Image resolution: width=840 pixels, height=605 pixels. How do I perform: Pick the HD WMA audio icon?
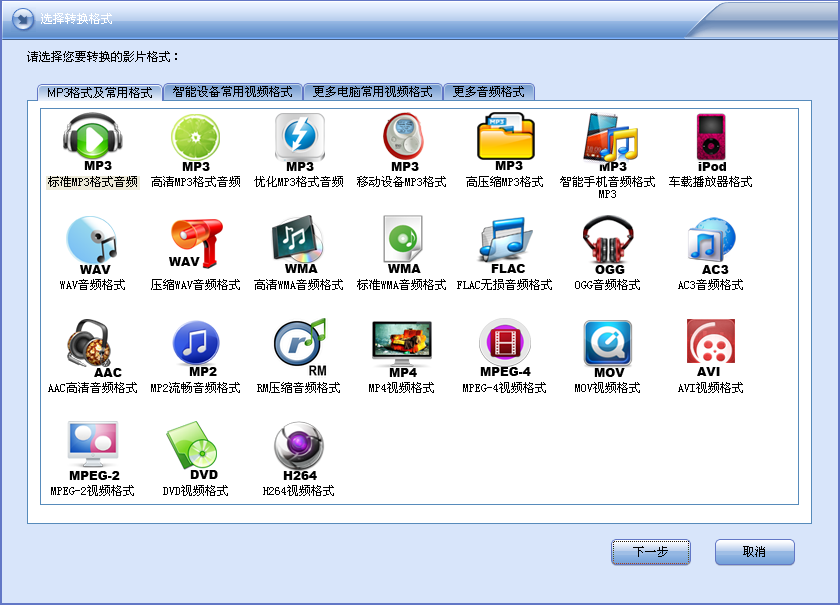click(x=298, y=245)
